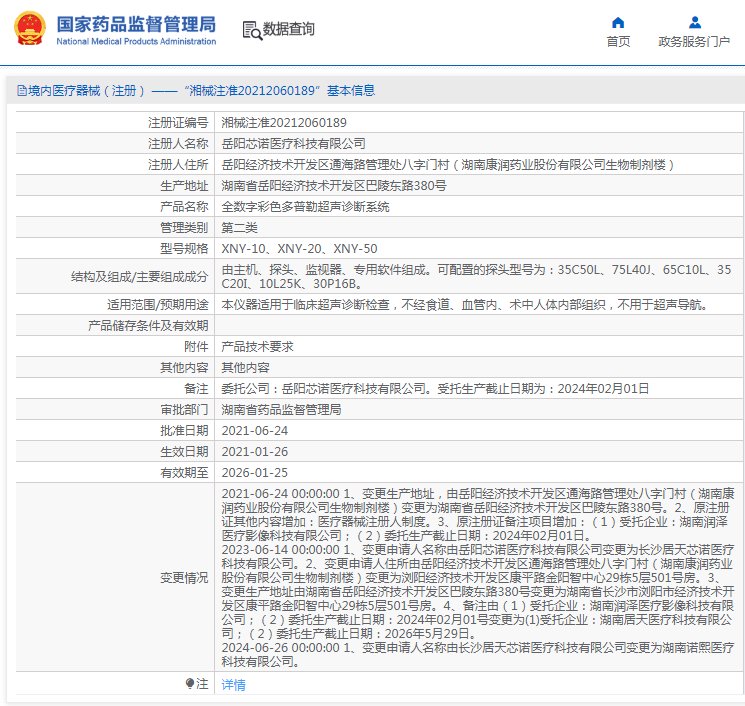Click the 由主机、探头 composition text
The image size is (745, 706).
pos(476,277)
